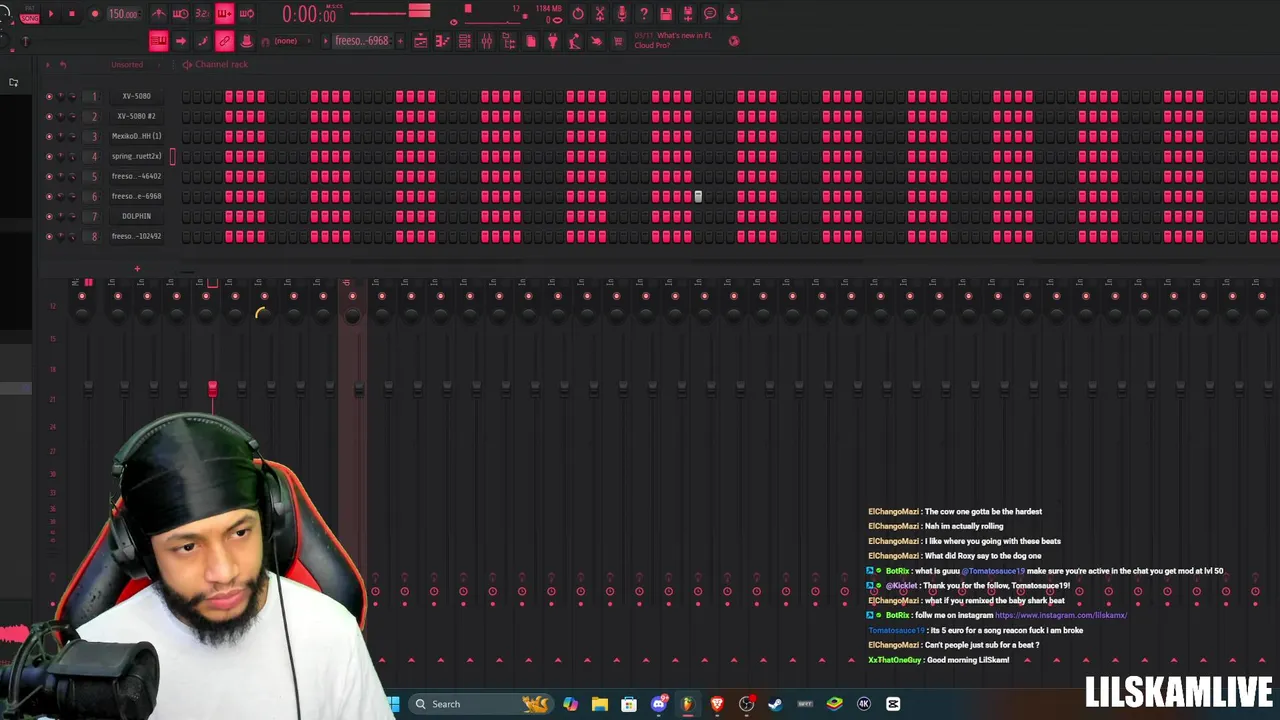Screen dimensions: 1280x720
Task: Click the microphone one-click recording icon
Action: pos(622,14)
